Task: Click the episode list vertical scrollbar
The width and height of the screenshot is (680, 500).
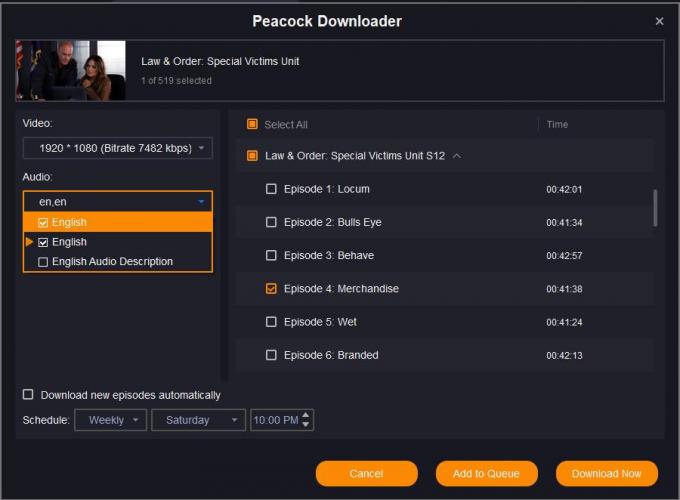Action: [x=655, y=208]
